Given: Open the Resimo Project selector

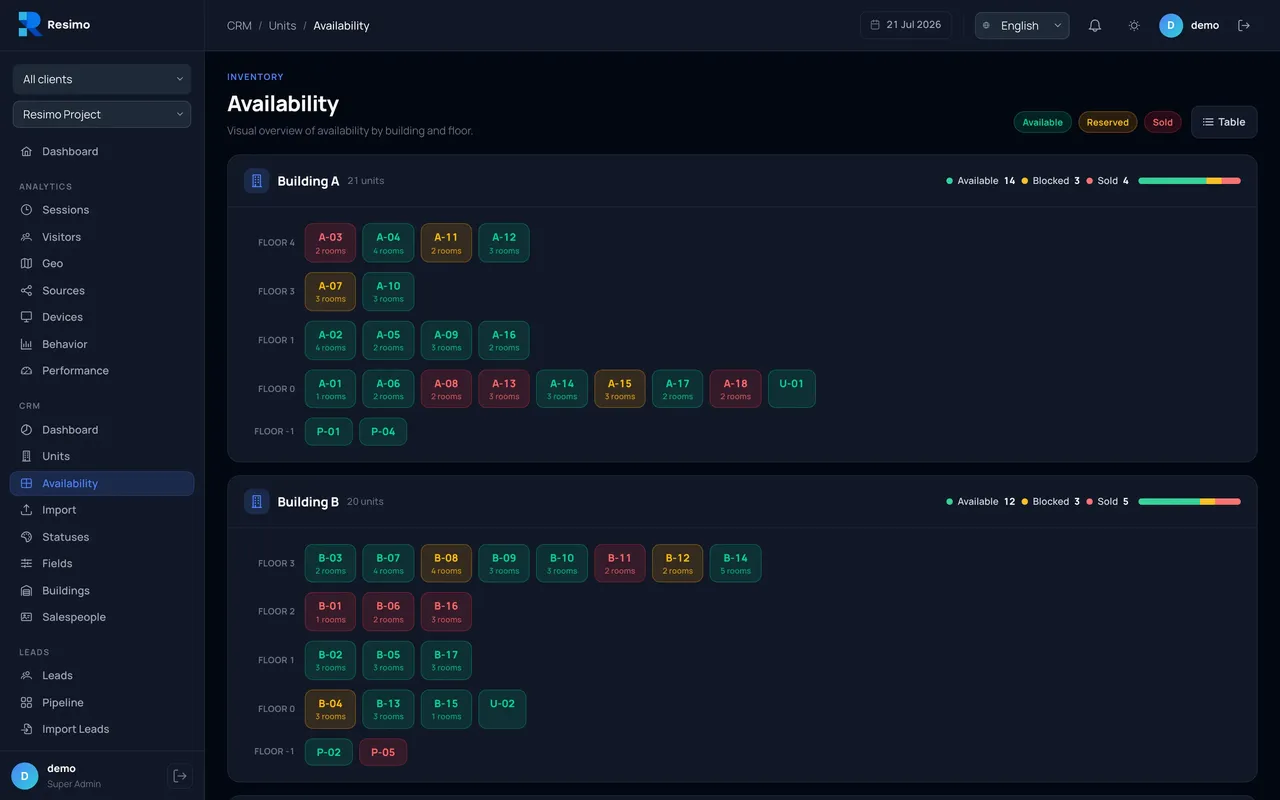Looking at the screenshot, I should 102,114.
